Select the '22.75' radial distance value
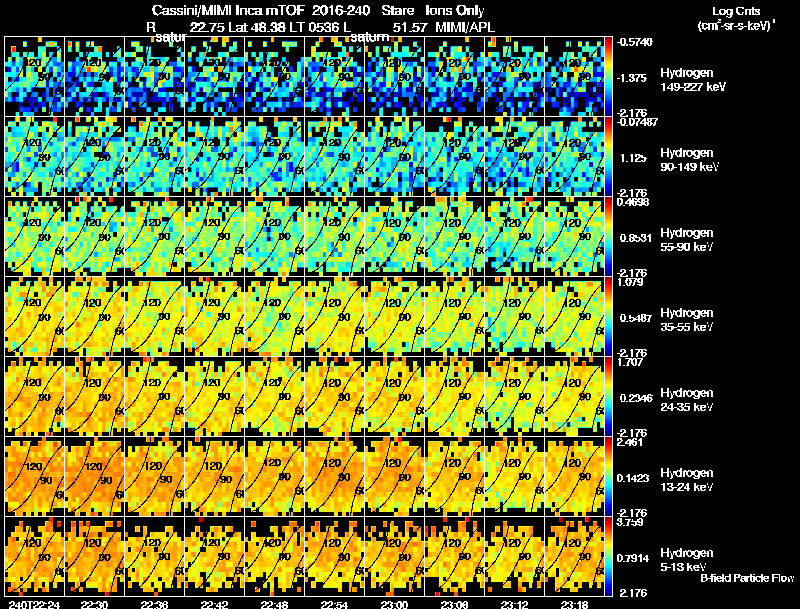This screenshot has width=800, height=609. [x=207, y=27]
